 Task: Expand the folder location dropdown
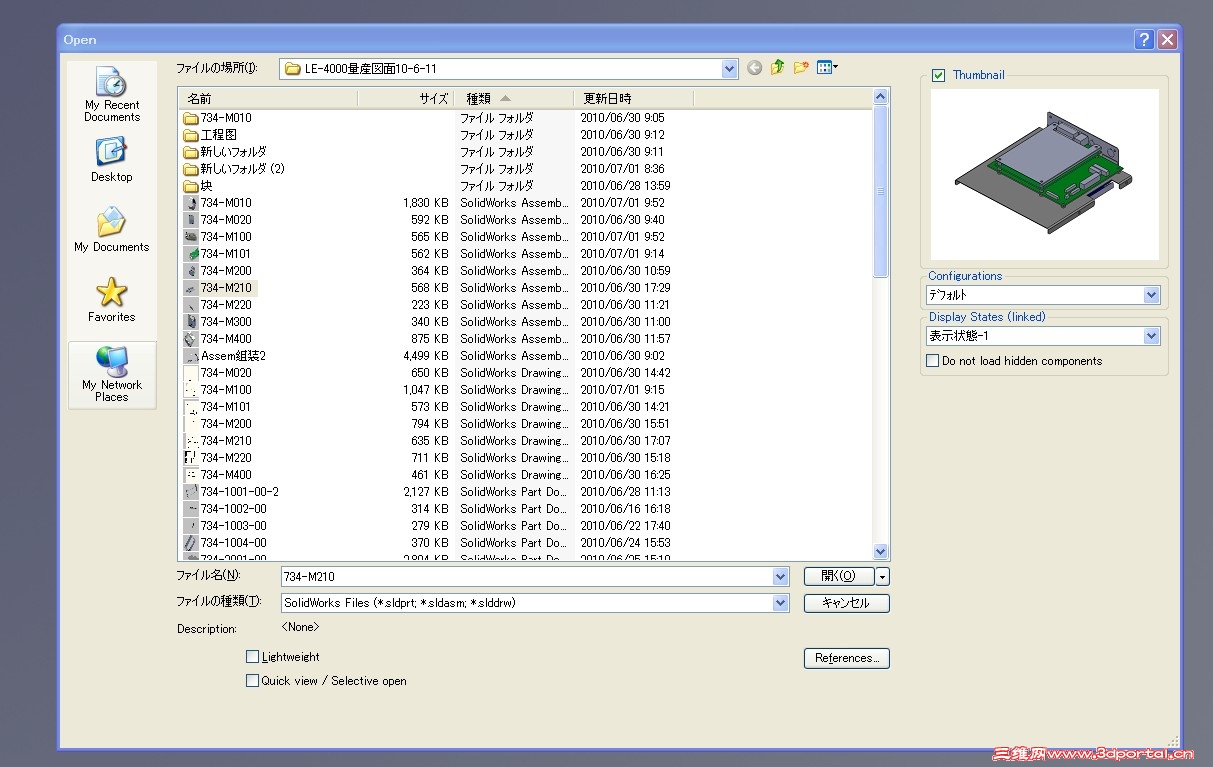coord(729,69)
